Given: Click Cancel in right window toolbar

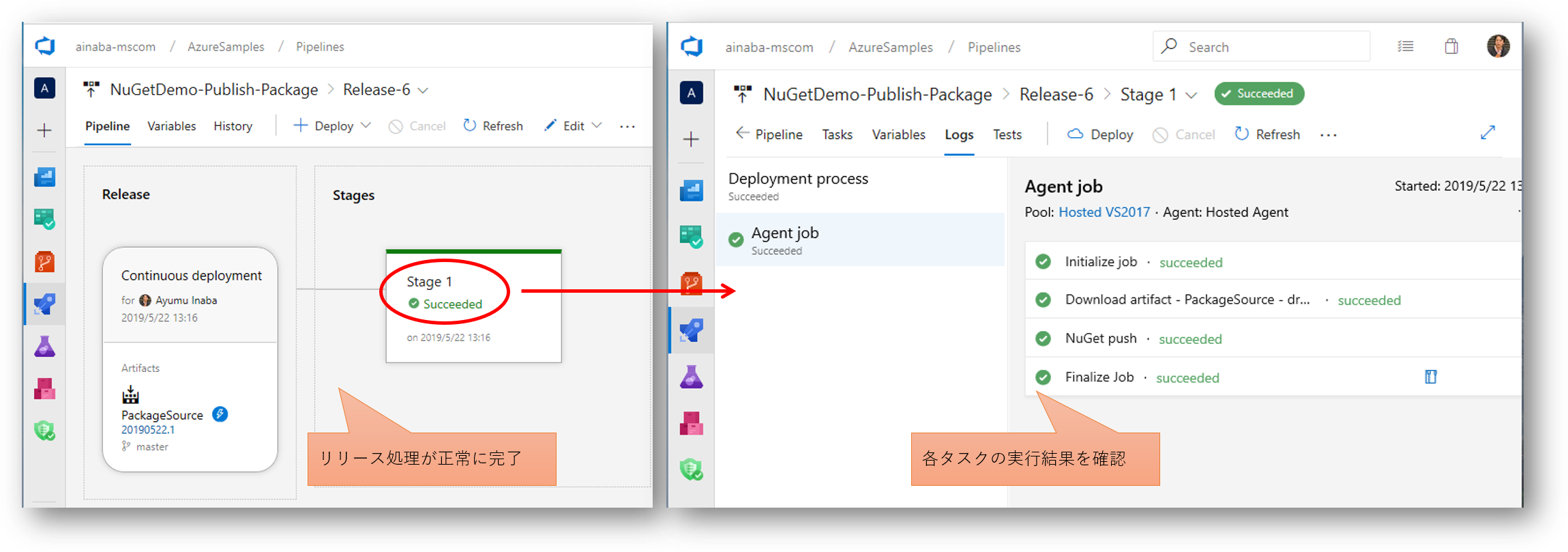Looking at the screenshot, I should click(x=1184, y=134).
